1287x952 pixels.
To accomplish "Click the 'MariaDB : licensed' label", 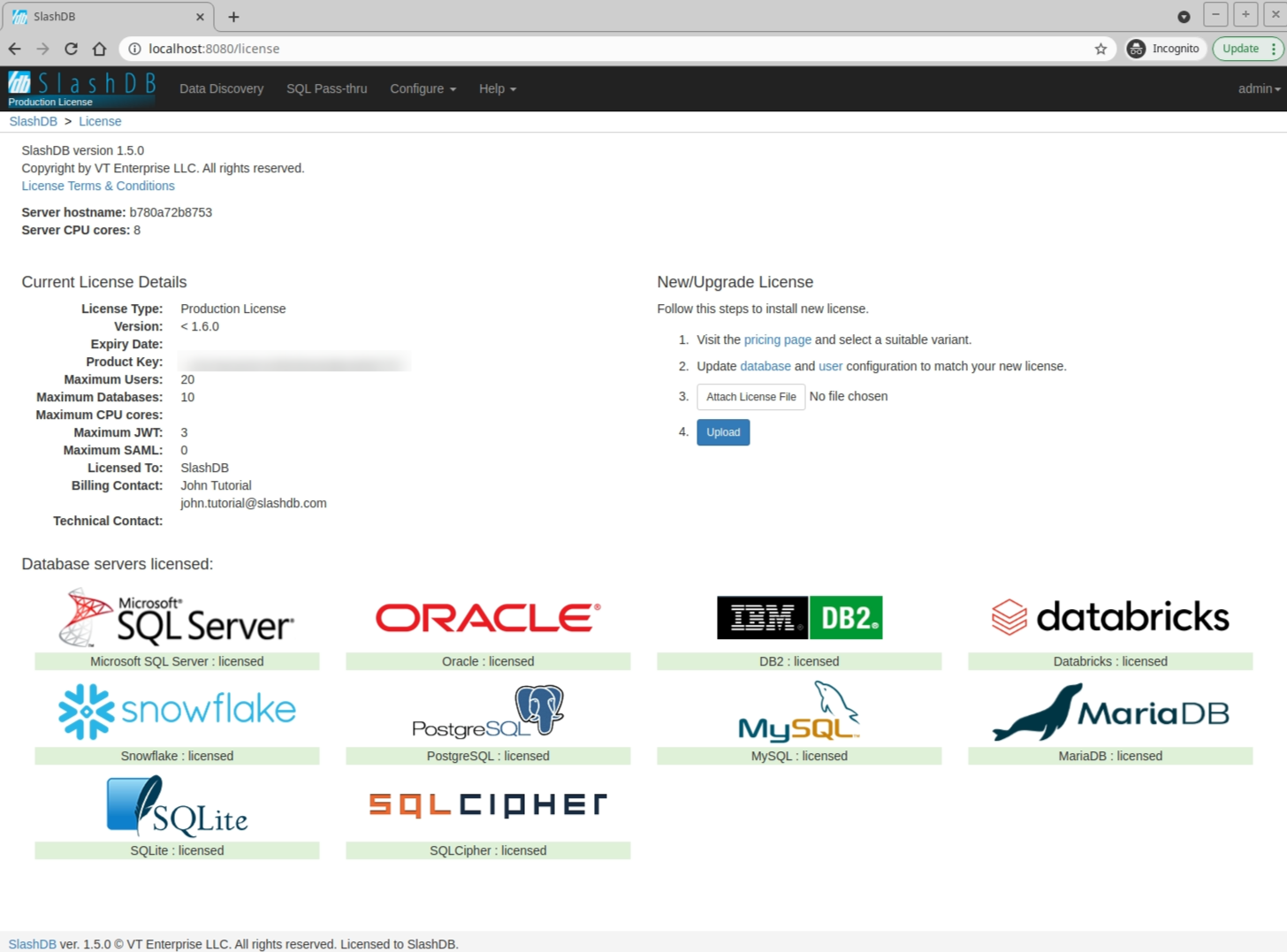I will (x=1110, y=756).
